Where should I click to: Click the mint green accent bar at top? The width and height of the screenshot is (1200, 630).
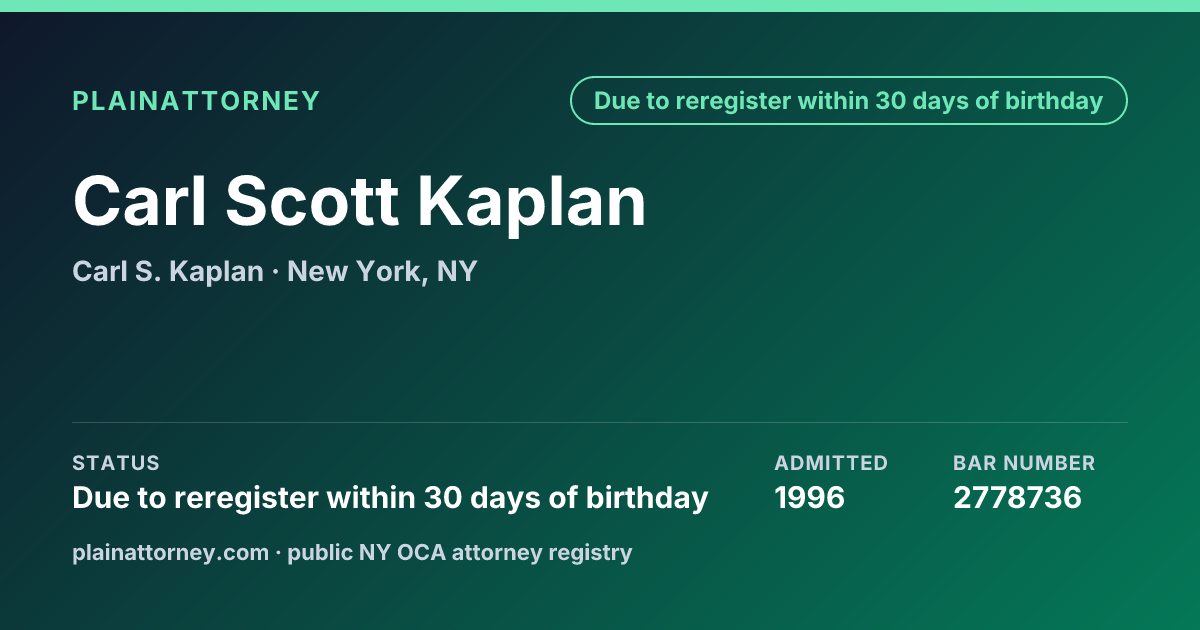pos(600,6)
